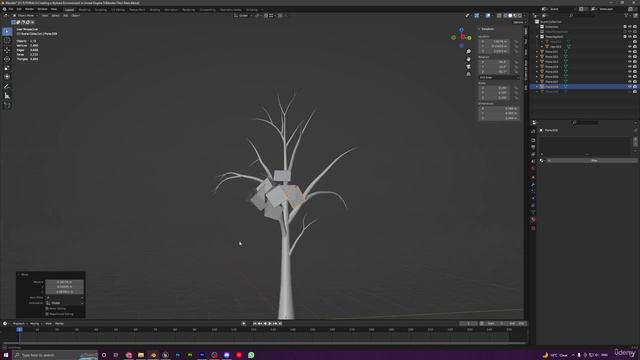The height and width of the screenshot is (360, 640).
Task: Select the Transform tool
Action: pyautogui.click(x=7, y=77)
